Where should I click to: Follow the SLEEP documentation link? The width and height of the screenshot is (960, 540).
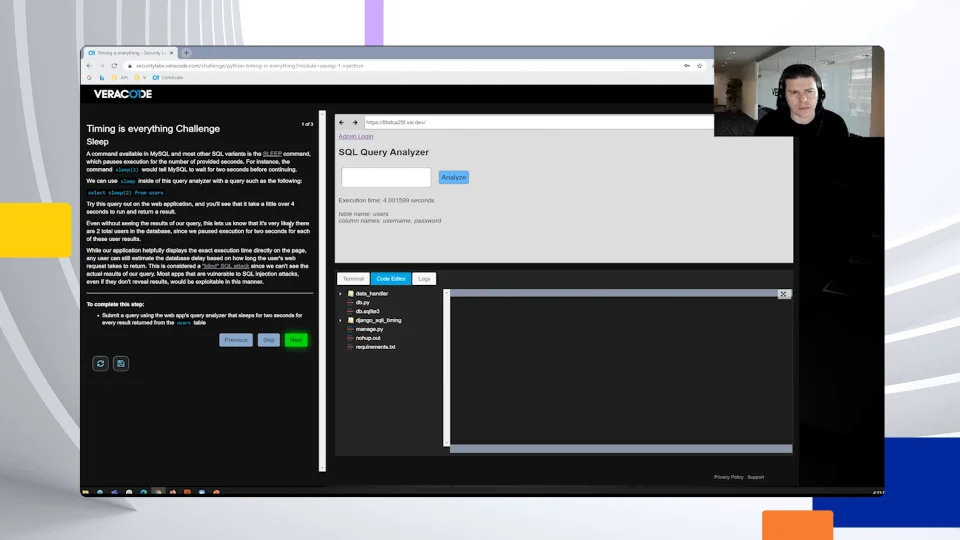click(x=272, y=154)
